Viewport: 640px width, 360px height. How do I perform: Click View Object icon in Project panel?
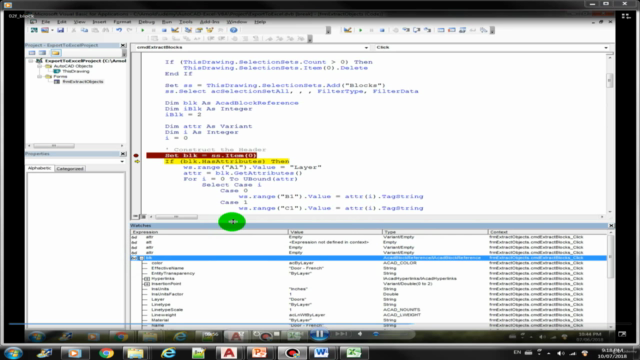click(x=42, y=53)
